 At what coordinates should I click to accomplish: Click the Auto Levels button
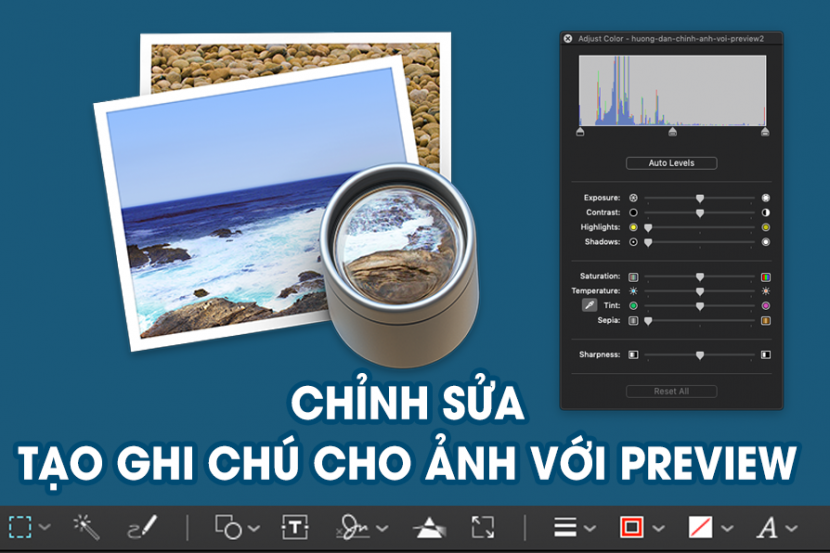point(671,163)
